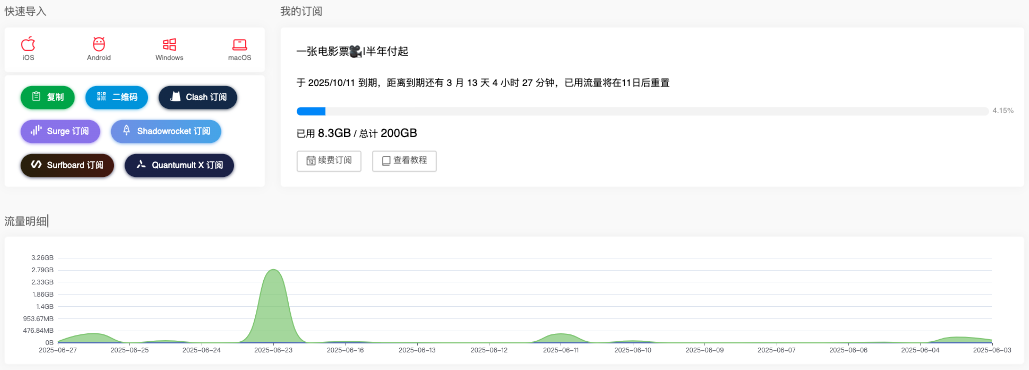Click the iOS label text
The image size is (1029, 370).
(28, 58)
